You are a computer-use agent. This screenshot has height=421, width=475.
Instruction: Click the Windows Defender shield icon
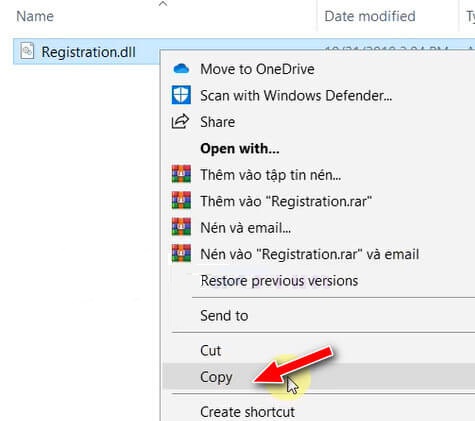[x=181, y=95]
